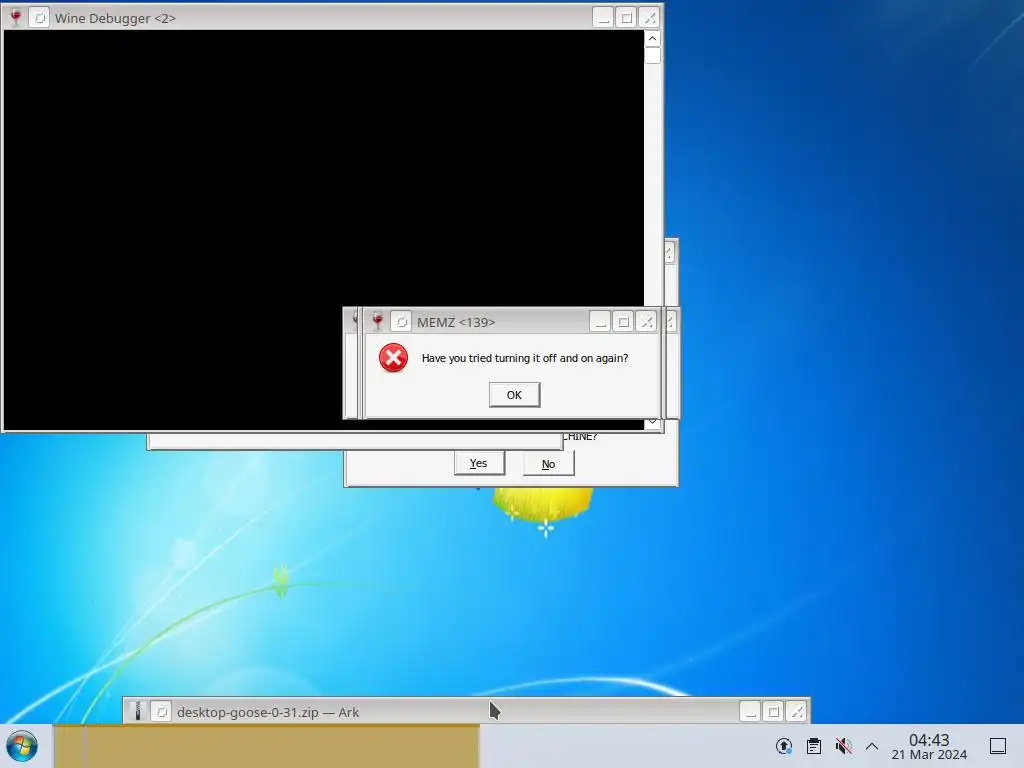Click the Ark app icon in desktop-goose titlebar
This screenshot has width=1024, height=768.
[137, 712]
